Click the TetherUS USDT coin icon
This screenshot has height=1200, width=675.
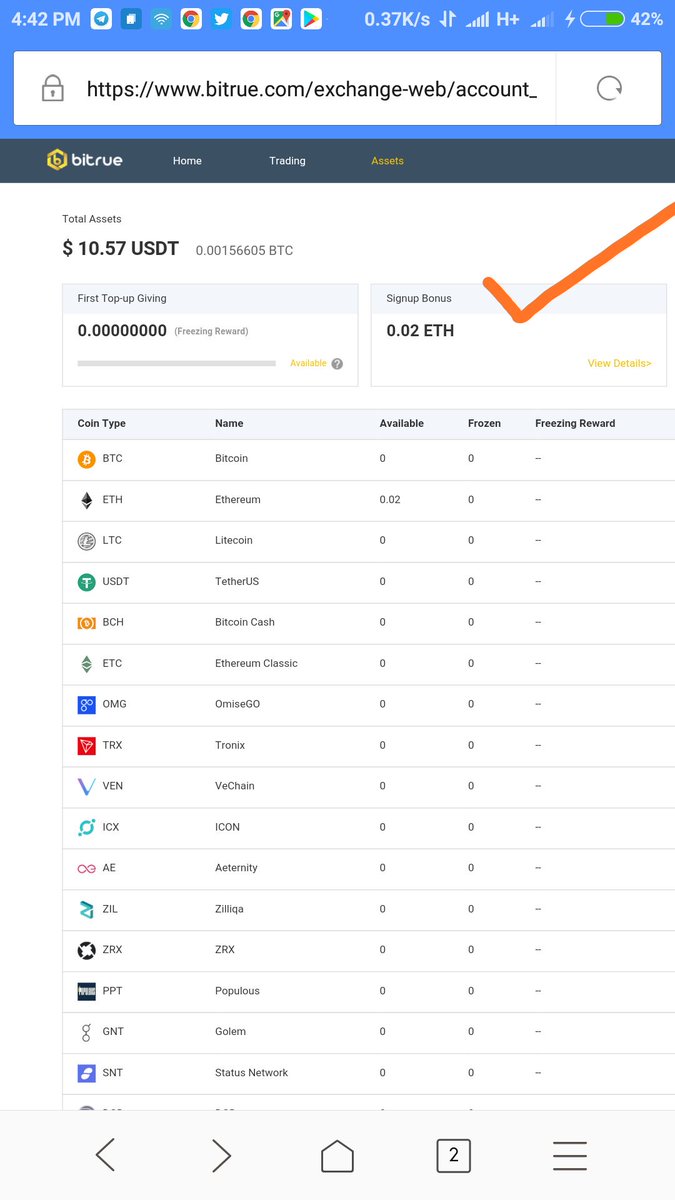pos(87,582)
